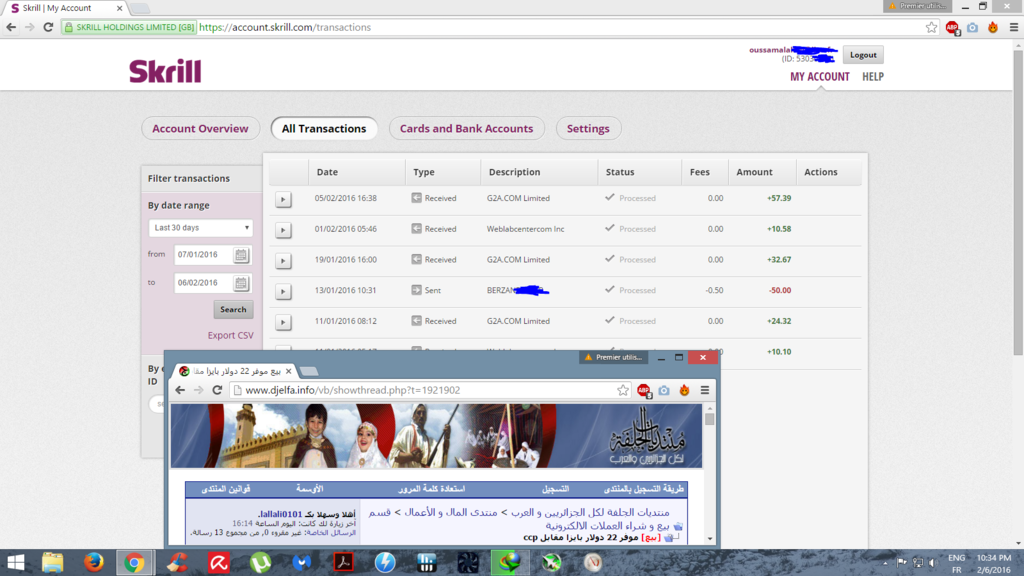Open the 'التسجيل' forum menu item

(x=555, y=488)
